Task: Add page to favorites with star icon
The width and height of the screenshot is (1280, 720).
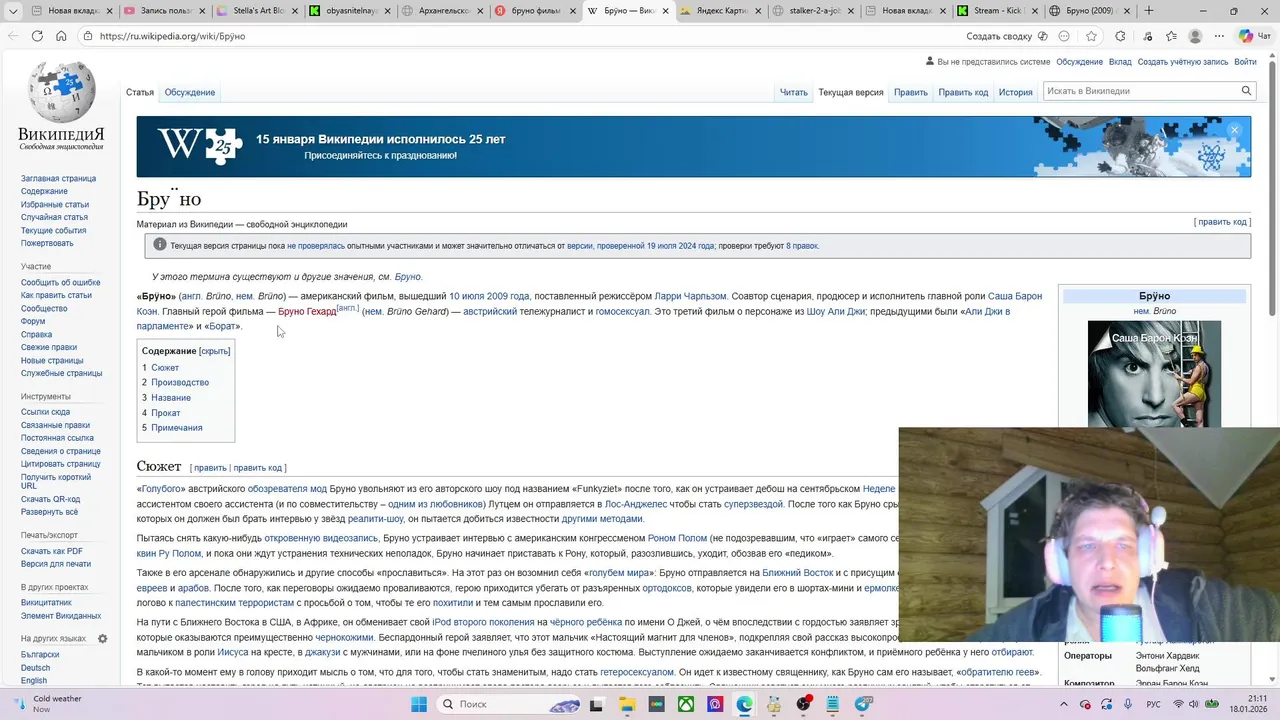Action: pyautogui.click(x=1091, y=36)
